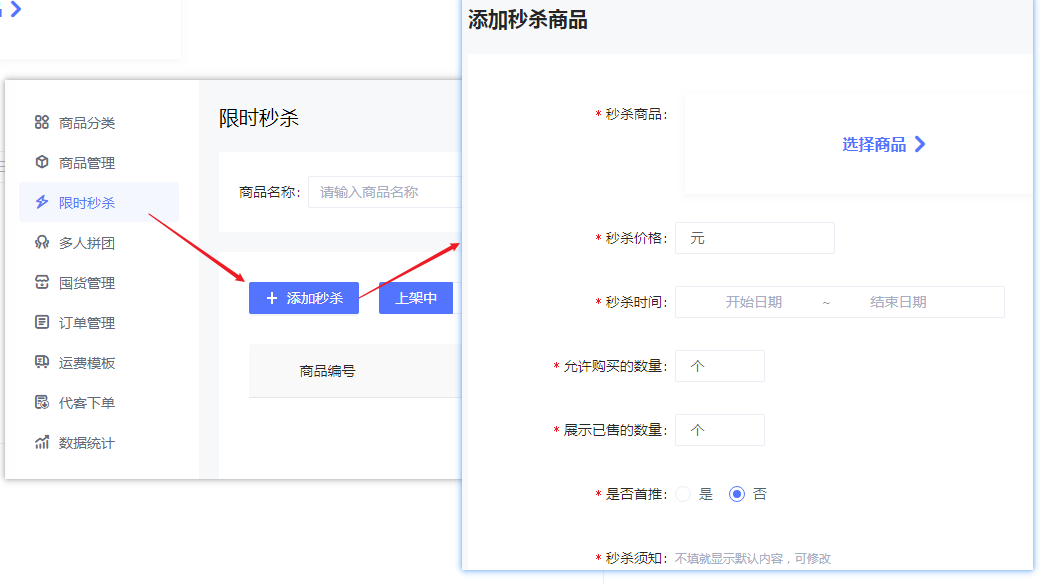Image resolution: width=1046 pixels, height=584 pixels.
Task: Open 订单管理 via its document icon
Action: (x=41, y=322)
